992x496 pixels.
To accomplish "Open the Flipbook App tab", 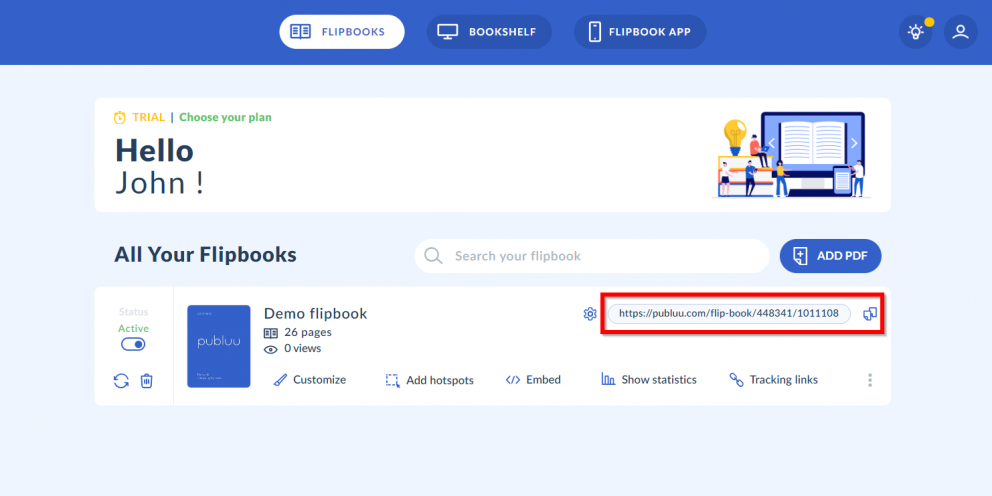I will click(640, 32).
